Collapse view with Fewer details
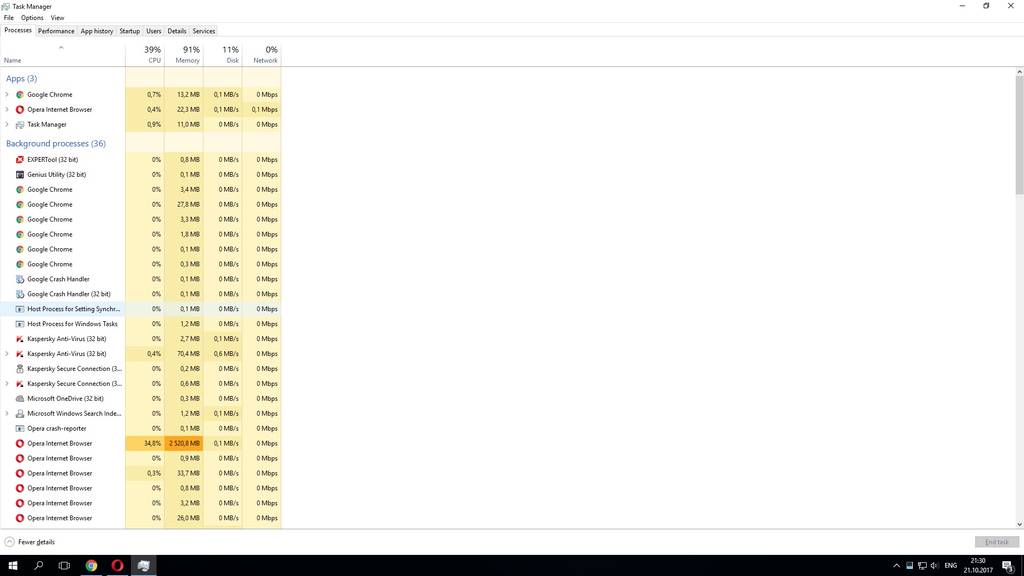This screenshot has width=1024, height=576. click(x=29, y=542)
